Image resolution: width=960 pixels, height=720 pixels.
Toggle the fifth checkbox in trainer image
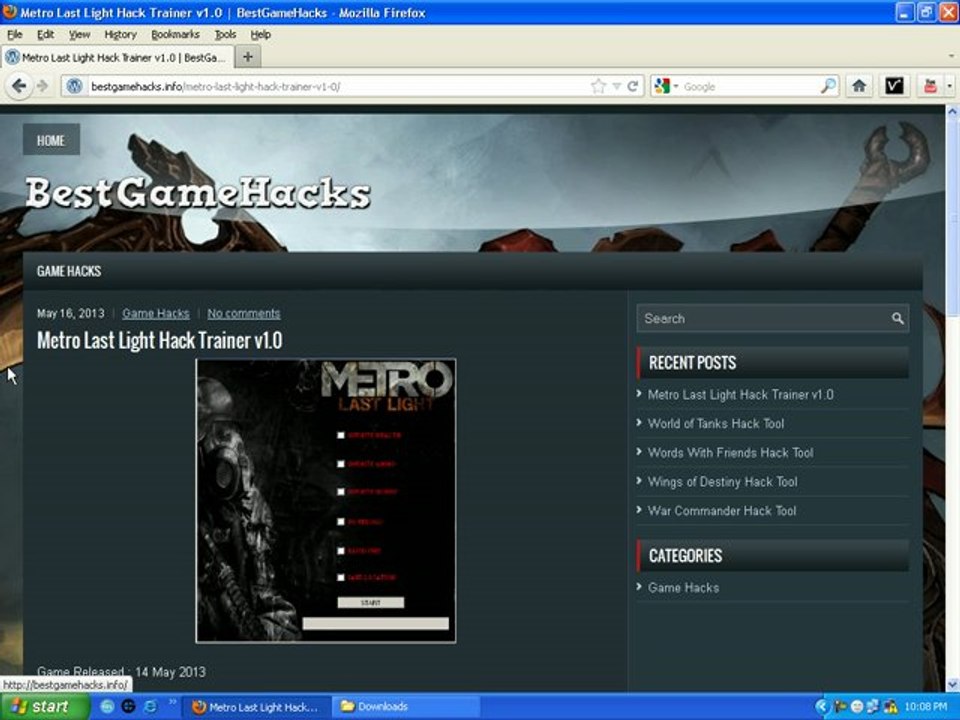[341, 550]
